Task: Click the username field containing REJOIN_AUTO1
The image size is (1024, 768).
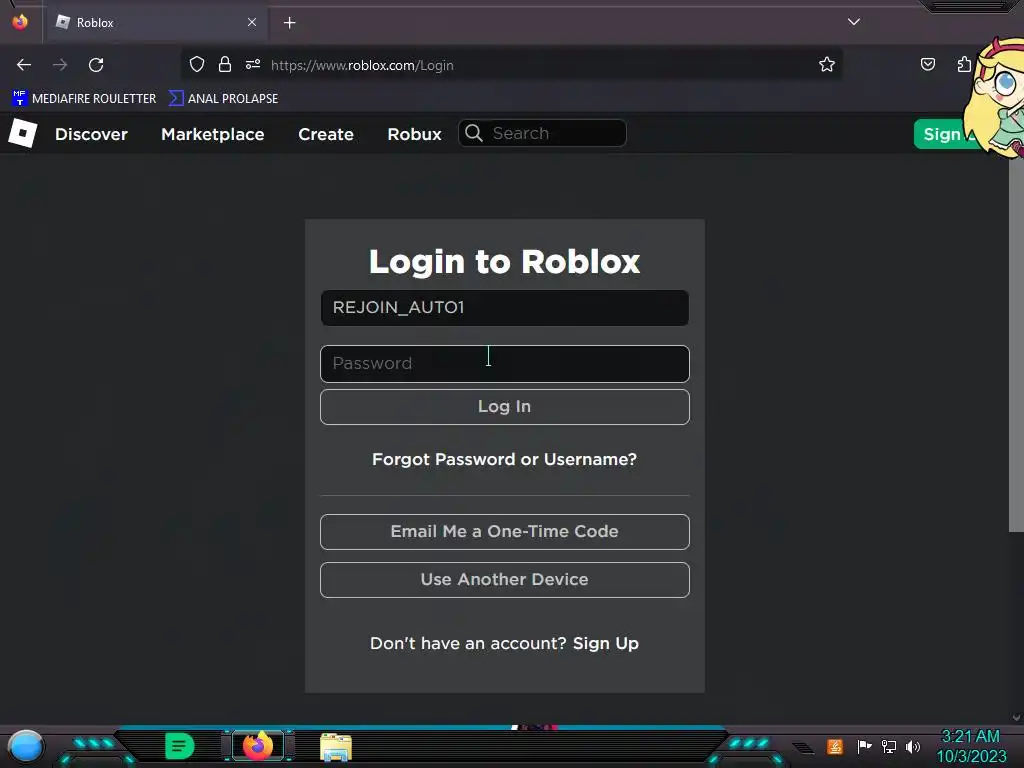Action: tap(505, 308)
